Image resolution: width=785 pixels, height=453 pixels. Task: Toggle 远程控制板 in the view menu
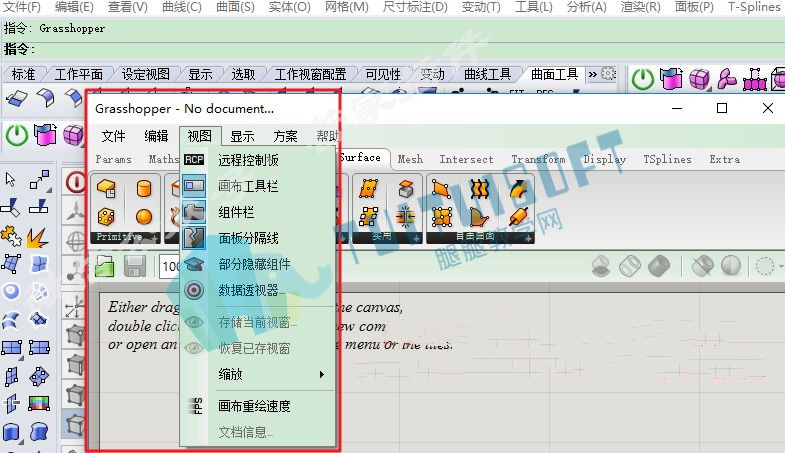[258, 160]
